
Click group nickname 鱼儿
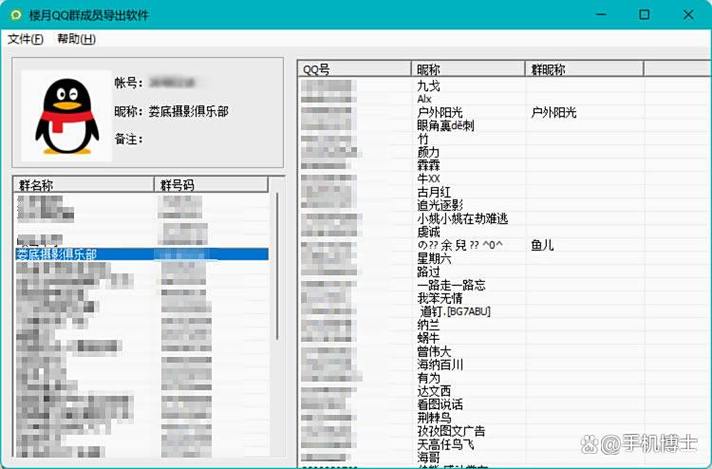click(542, 246)
